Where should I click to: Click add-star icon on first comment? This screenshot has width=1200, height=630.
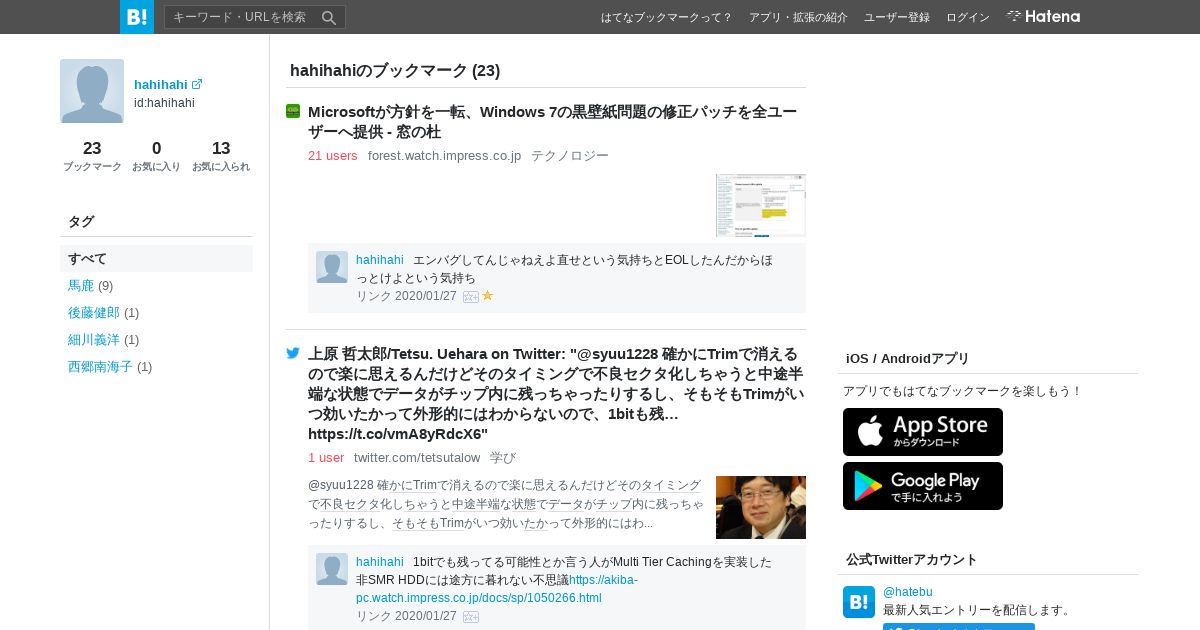click(471, 296)
